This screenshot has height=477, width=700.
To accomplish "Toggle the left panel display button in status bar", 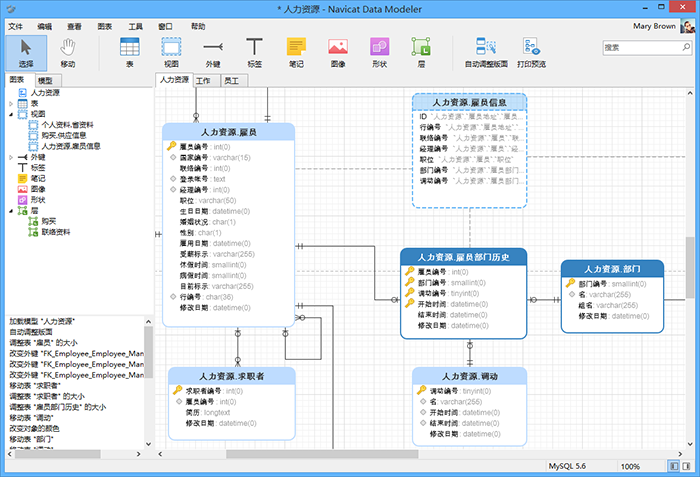I will (x=674, y=466).
